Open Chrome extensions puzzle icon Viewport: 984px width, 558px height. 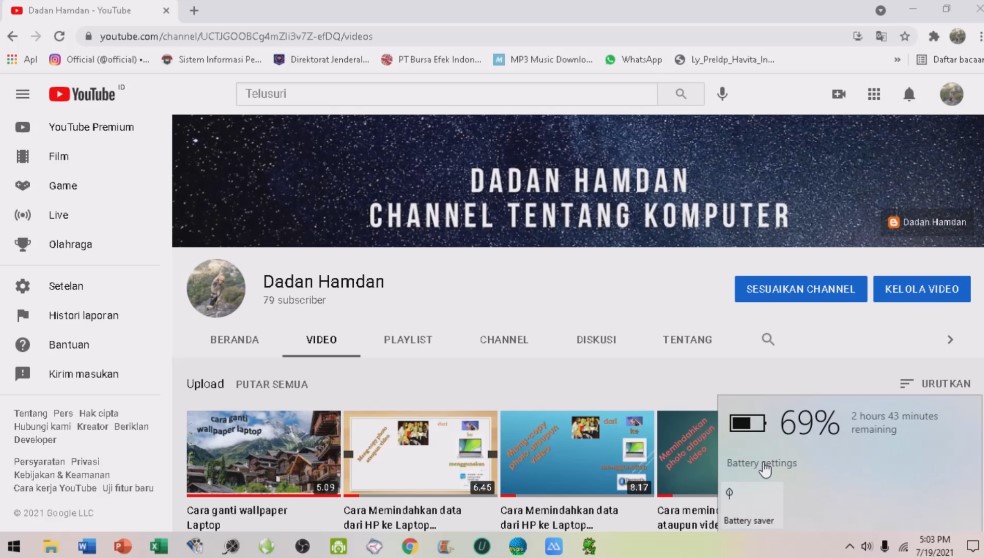click(x=934, y=36)
